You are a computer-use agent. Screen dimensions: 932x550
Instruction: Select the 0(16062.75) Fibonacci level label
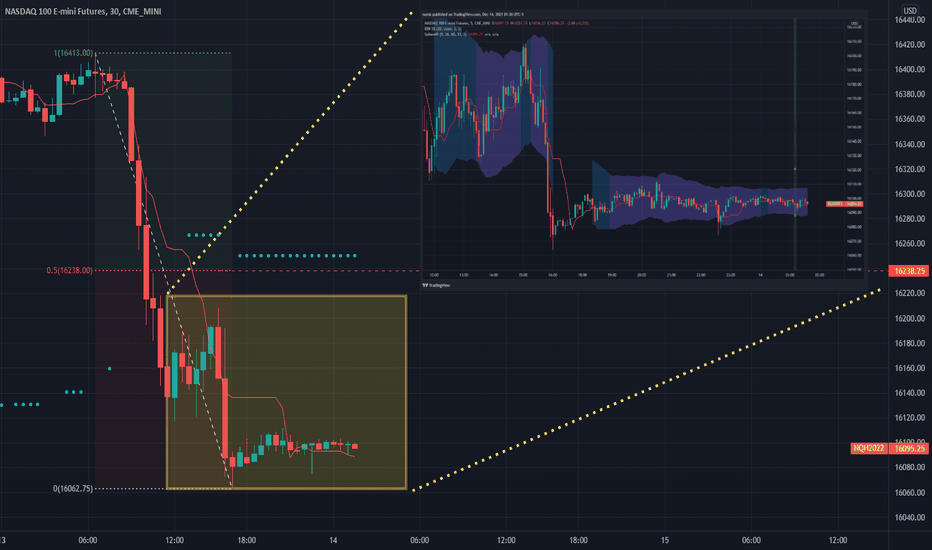point(73,488)
